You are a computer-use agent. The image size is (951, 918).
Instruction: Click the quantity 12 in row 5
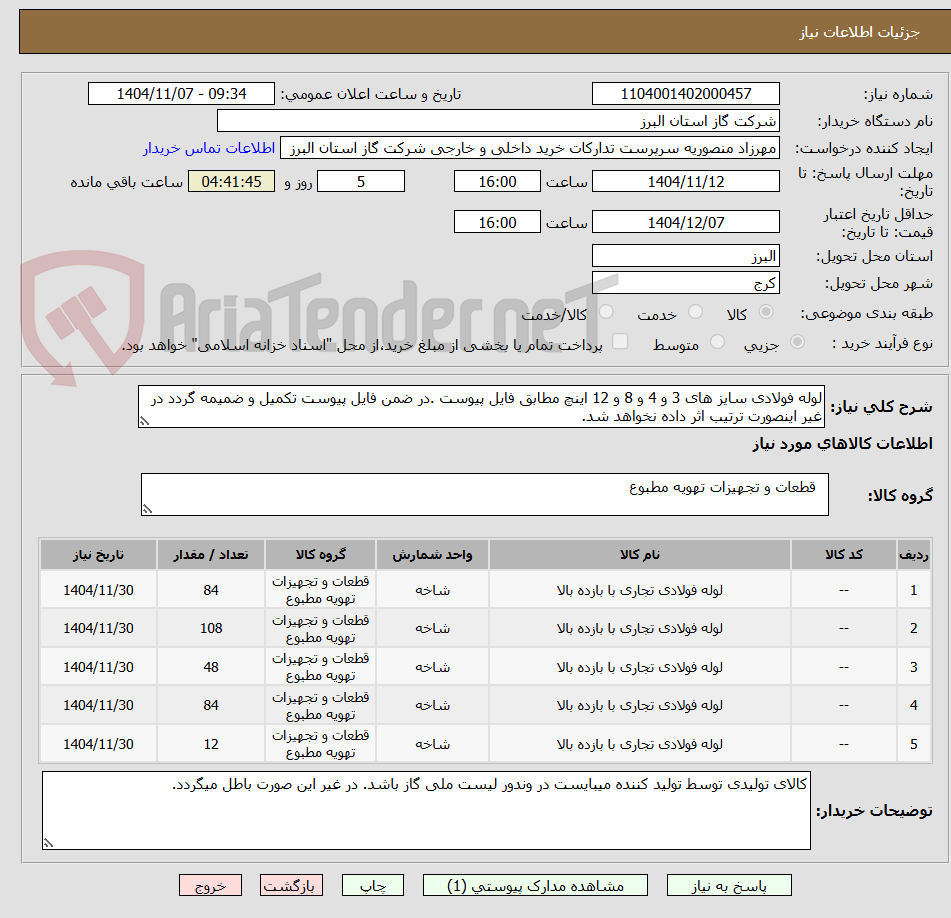coord(211,744)
